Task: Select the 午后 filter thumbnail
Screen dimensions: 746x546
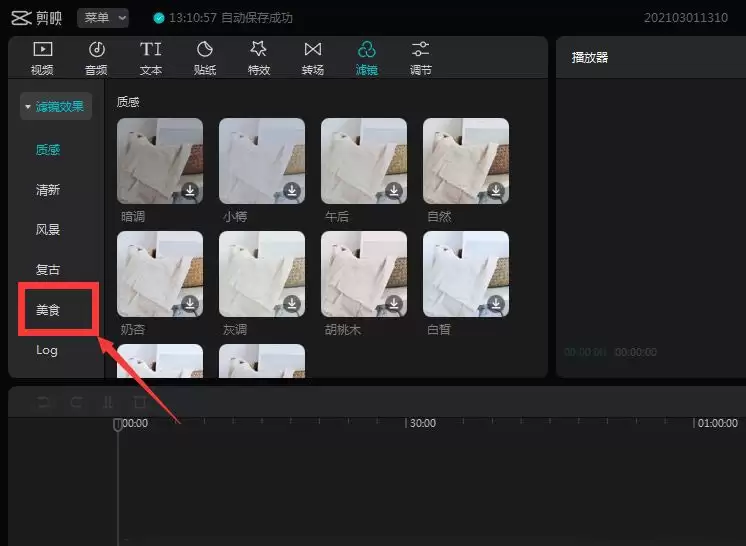Action: [363, 160]
